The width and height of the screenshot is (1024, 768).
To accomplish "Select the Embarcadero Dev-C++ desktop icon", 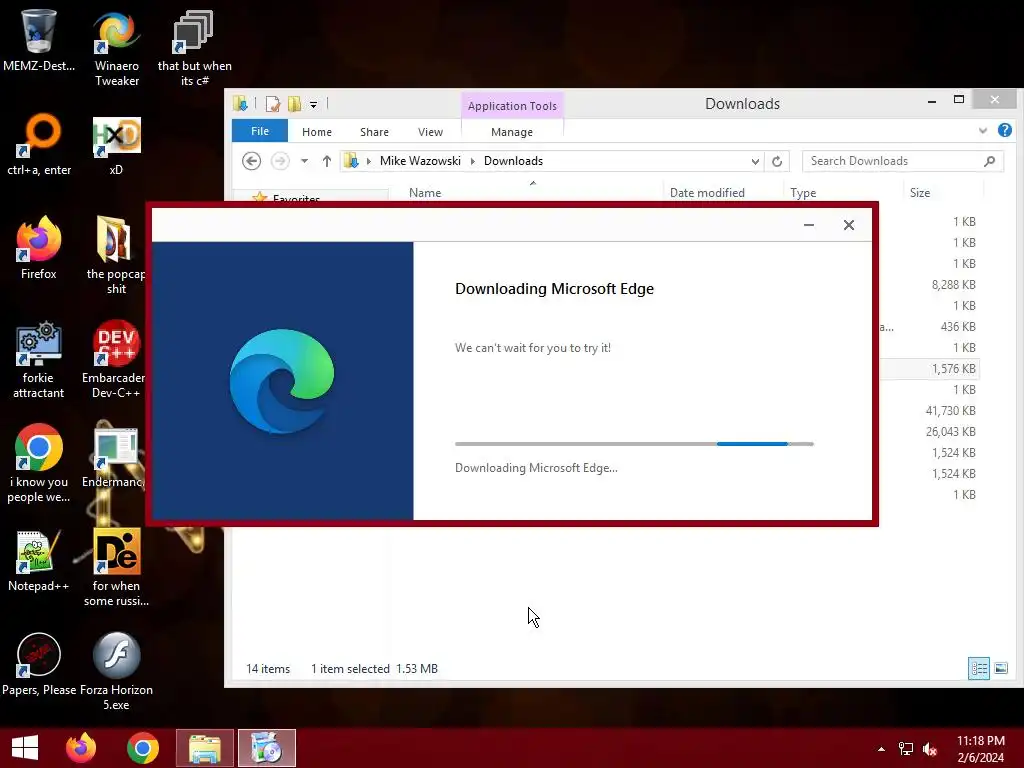I will (114, 359).
